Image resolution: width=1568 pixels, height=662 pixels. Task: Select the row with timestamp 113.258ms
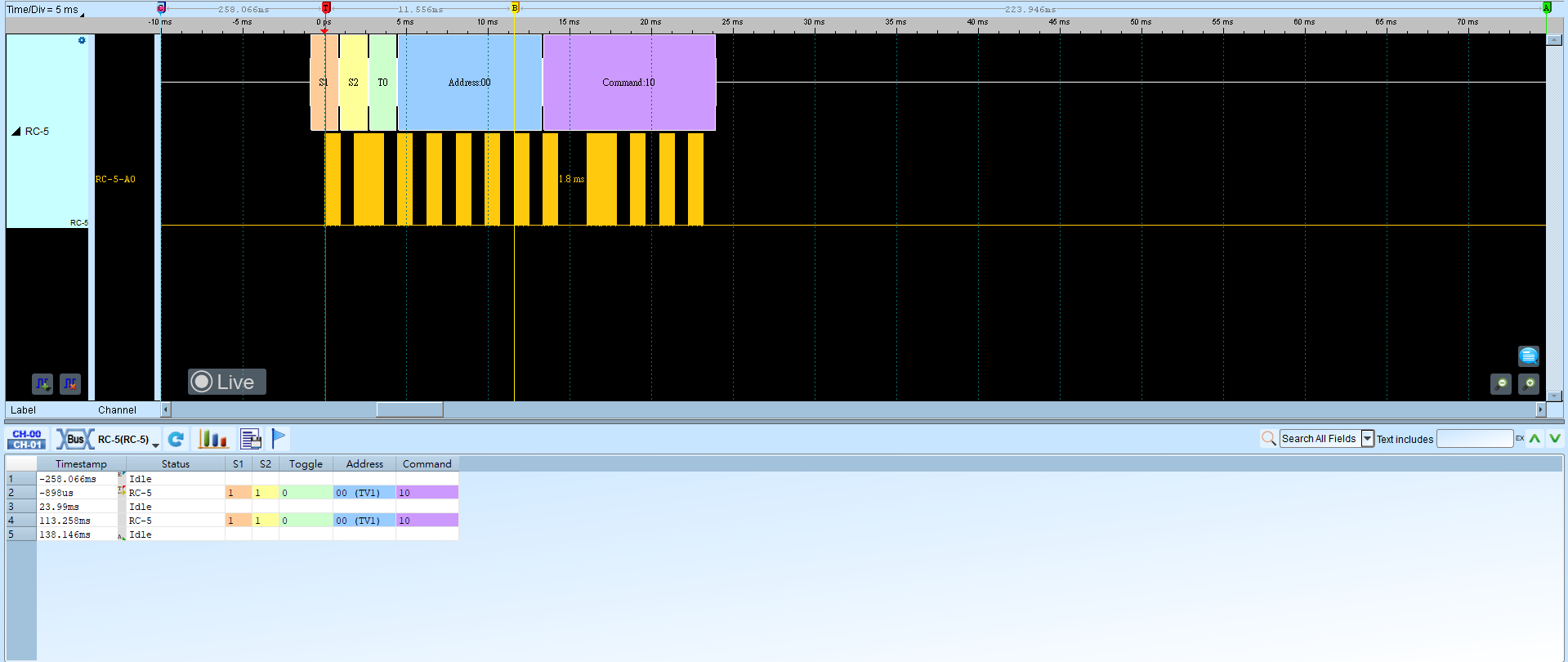coord(248,521)
